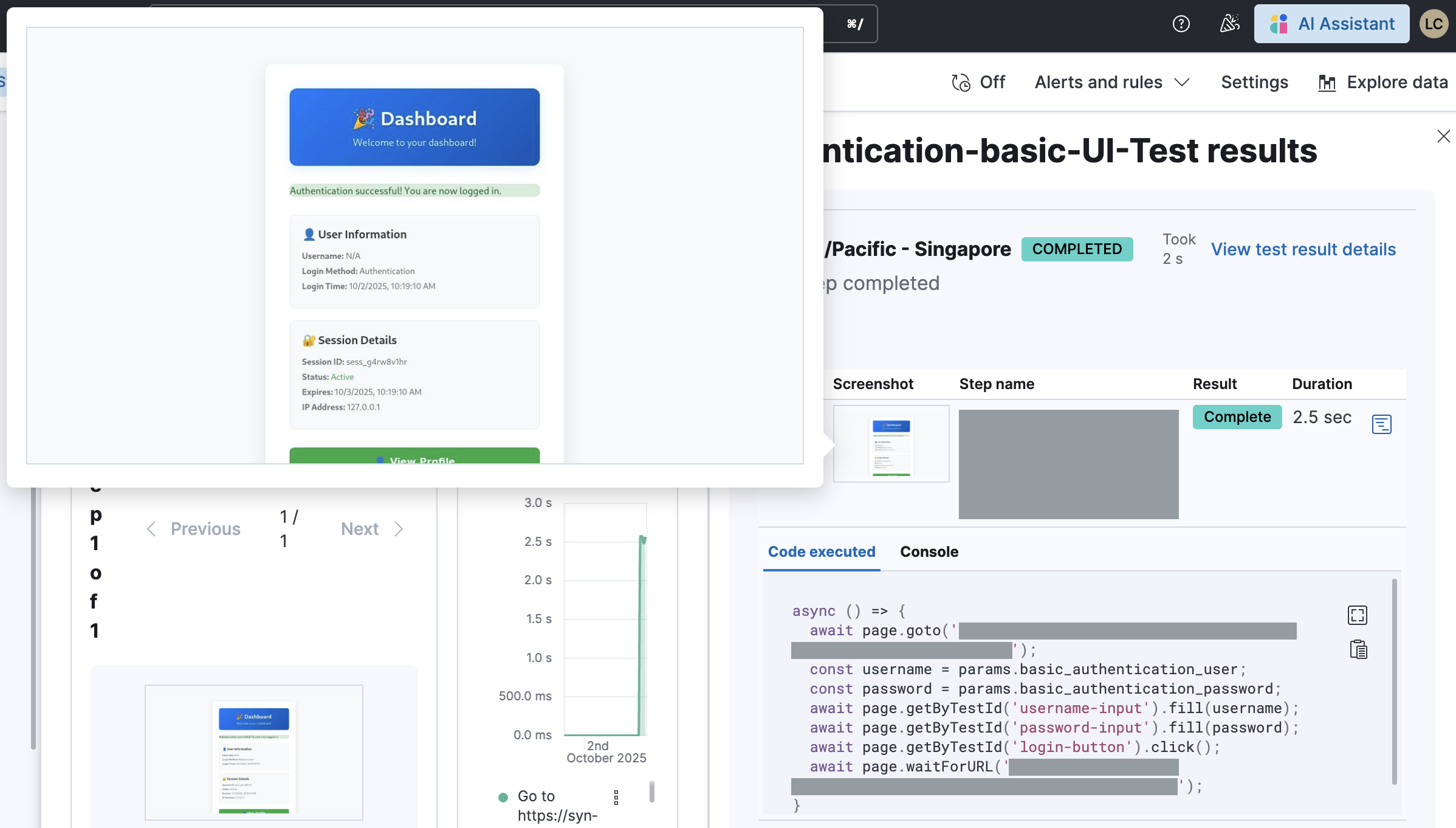Open the what's new announcements
This screenshot has width=1456, height=828.
tap(1229, 23)
